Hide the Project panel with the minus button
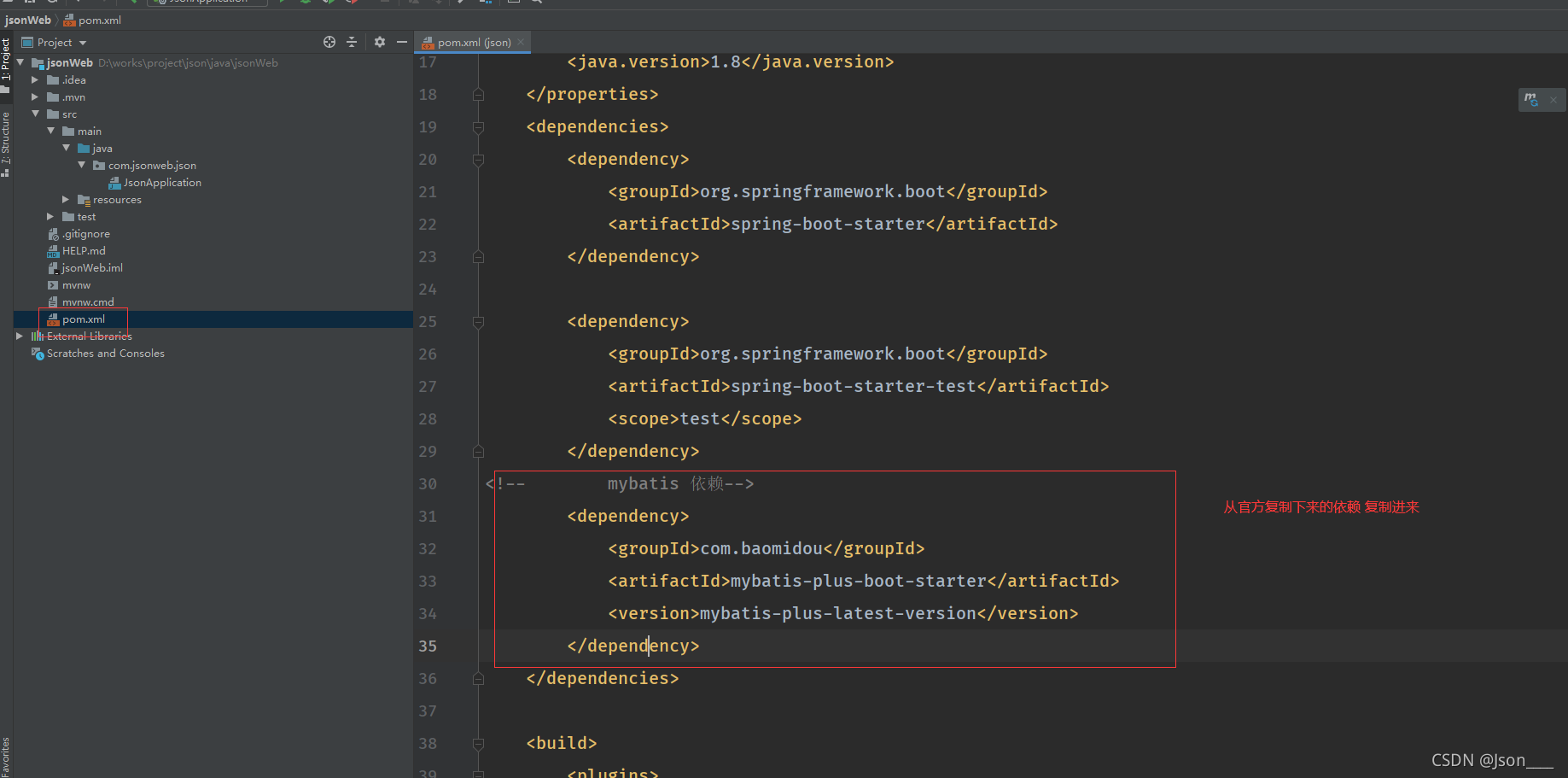The image size is (1568, 778). coord(401,42)
